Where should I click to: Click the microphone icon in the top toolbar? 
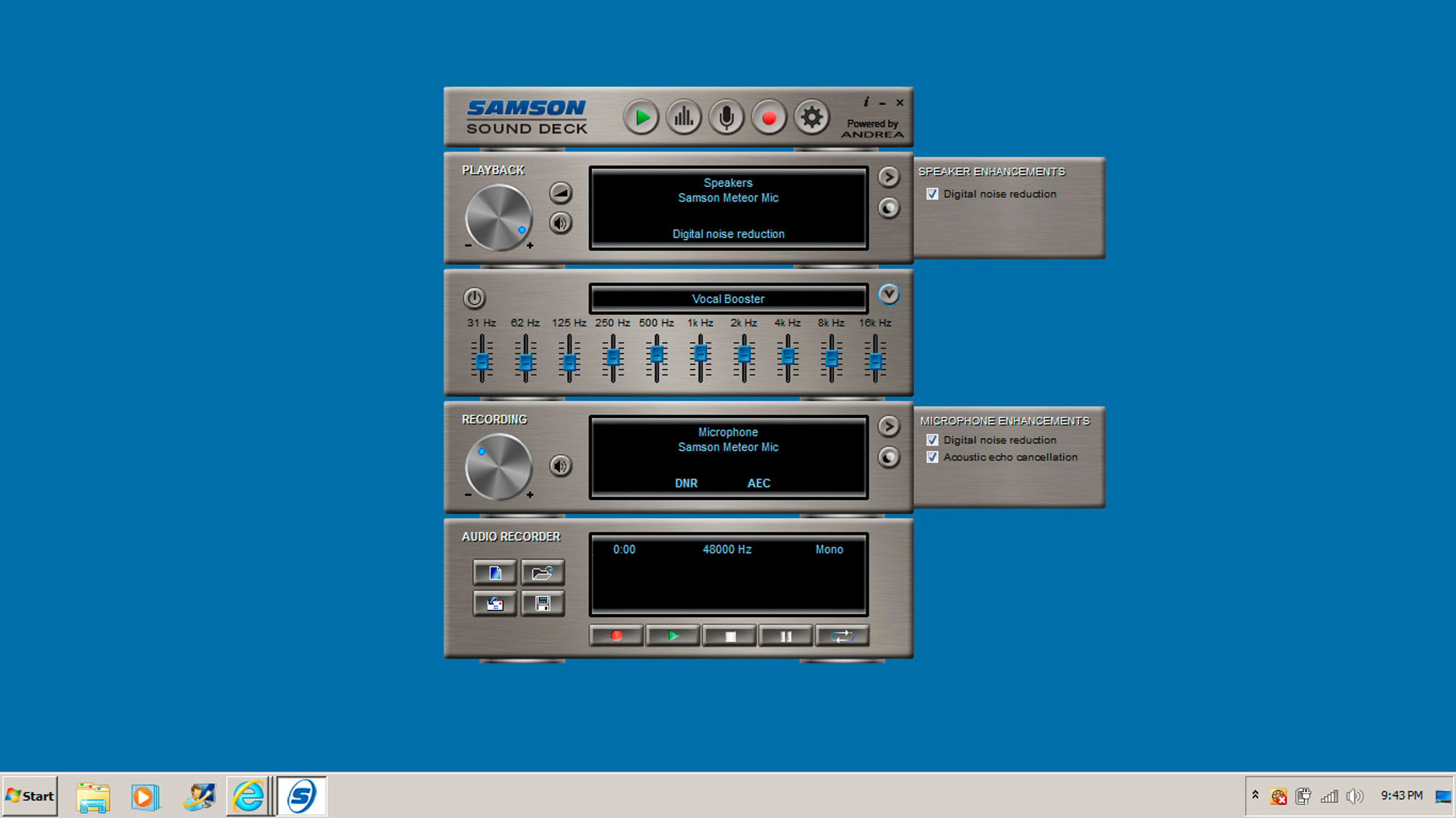pyautogui.click(x=726, y=117)
